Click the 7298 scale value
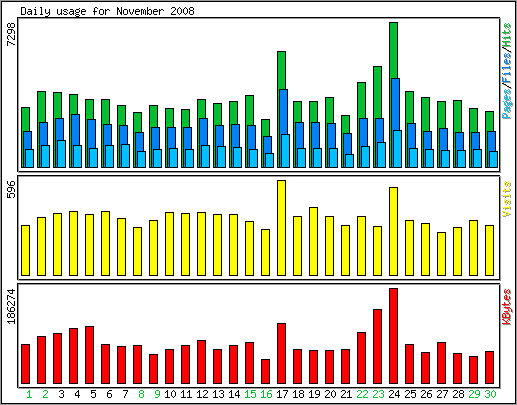The height and width of the screenshot is (405, 517). [x=11, y=34]
